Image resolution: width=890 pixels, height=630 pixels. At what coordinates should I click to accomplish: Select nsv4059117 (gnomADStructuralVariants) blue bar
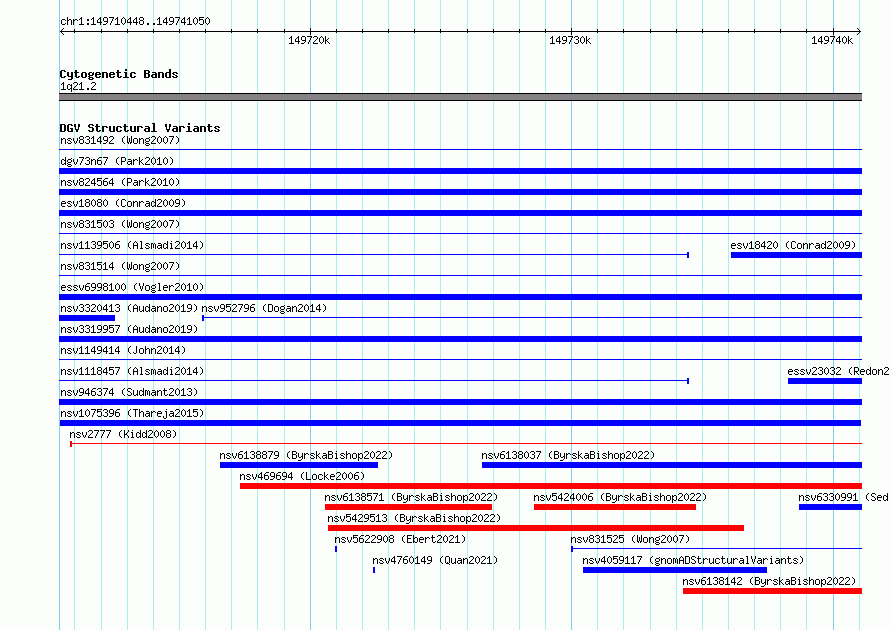point(675,570)
